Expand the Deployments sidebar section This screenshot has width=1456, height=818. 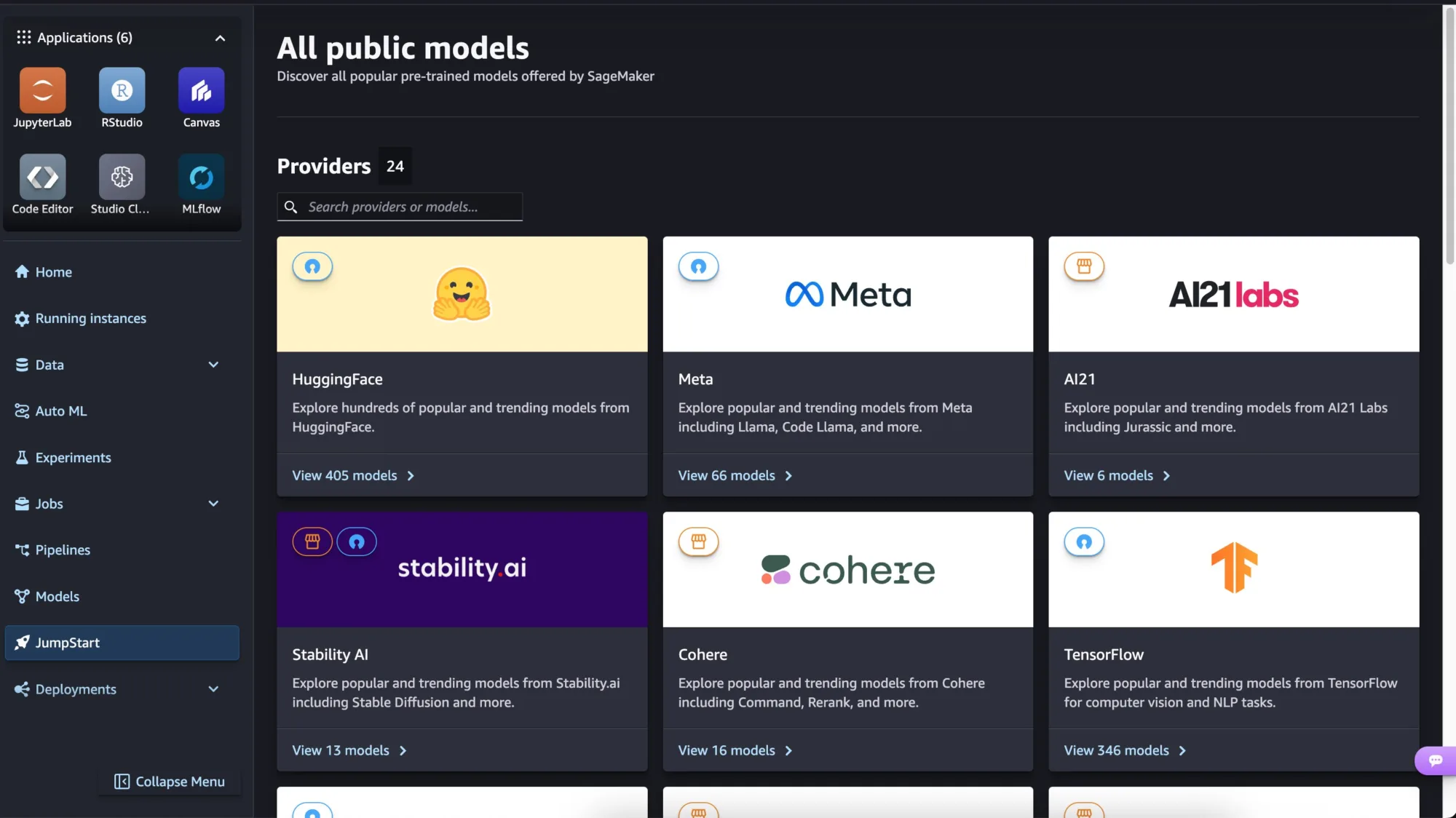click(213, 689)
